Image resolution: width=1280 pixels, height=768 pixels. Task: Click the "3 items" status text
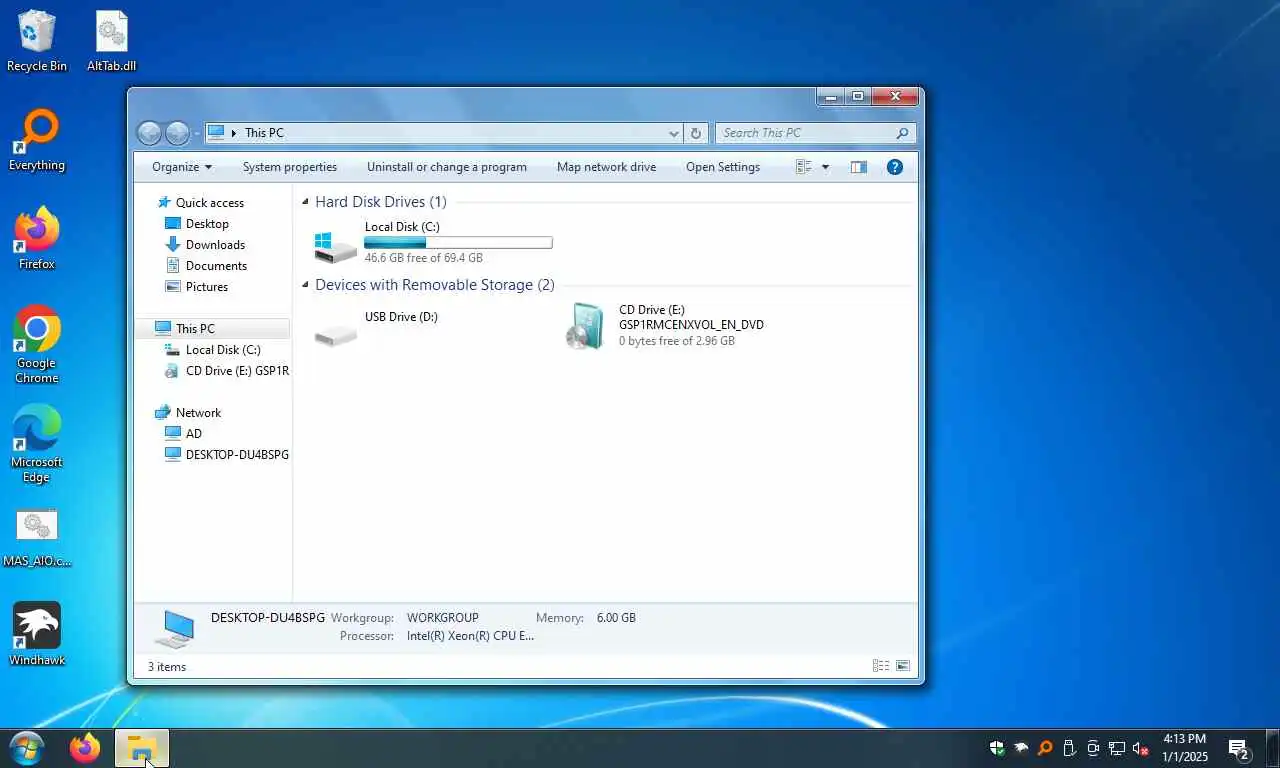coord(167,667)
